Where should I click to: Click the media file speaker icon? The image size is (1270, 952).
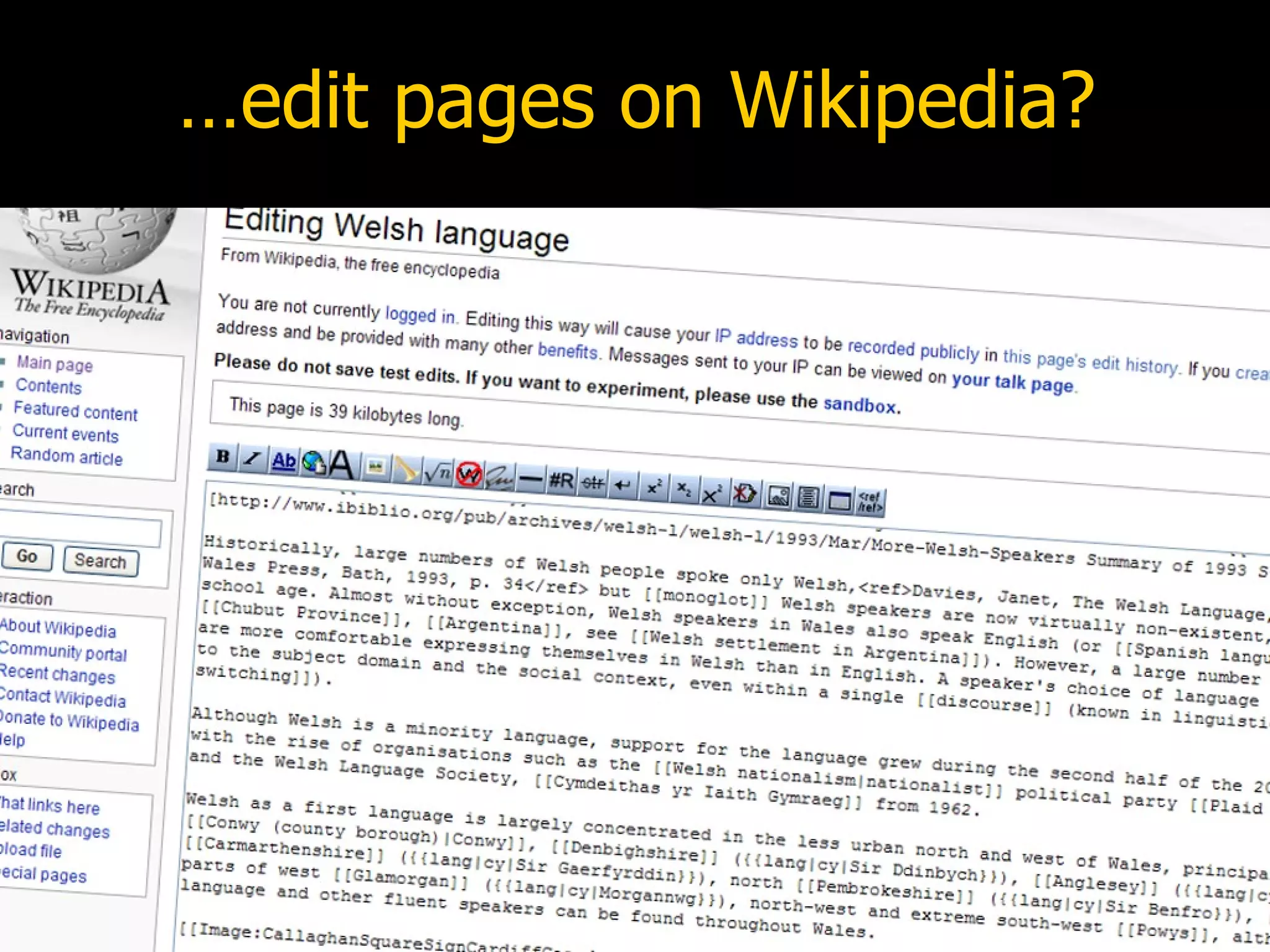point(406,469)
